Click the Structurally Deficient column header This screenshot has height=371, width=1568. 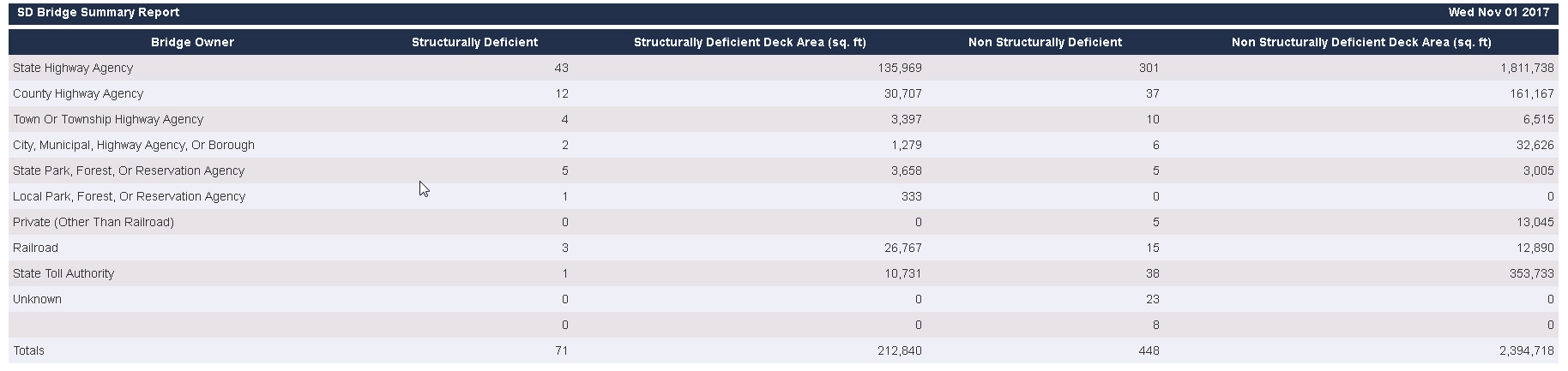474,42
